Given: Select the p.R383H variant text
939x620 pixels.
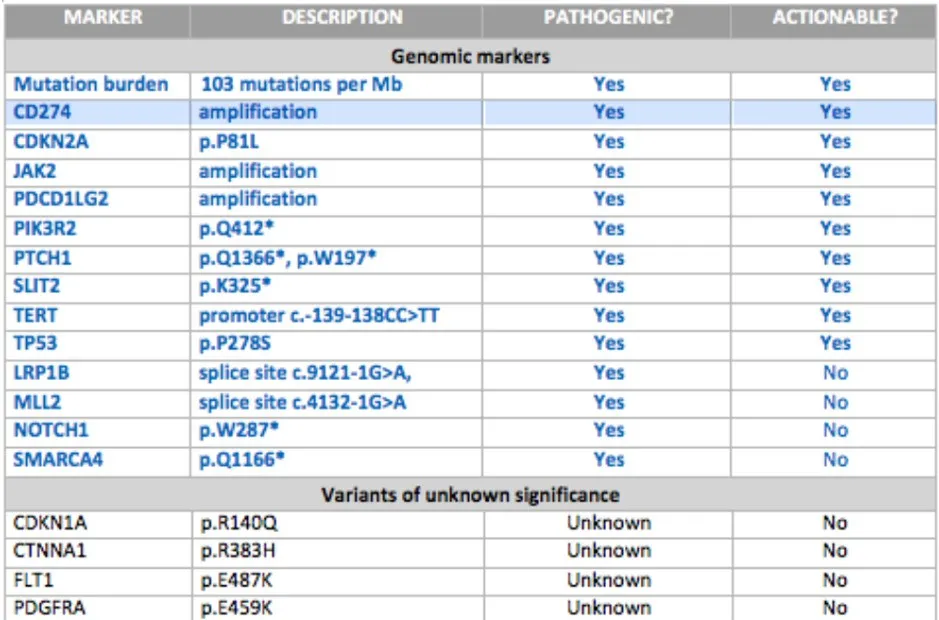Looking at the screenshot, I should pyautogui.click(x=238, y=551).
